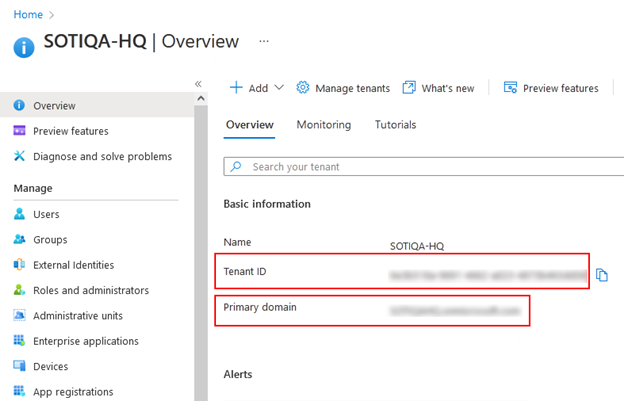Open the Users page
624x401 pixels.
[x=46, y=214]
